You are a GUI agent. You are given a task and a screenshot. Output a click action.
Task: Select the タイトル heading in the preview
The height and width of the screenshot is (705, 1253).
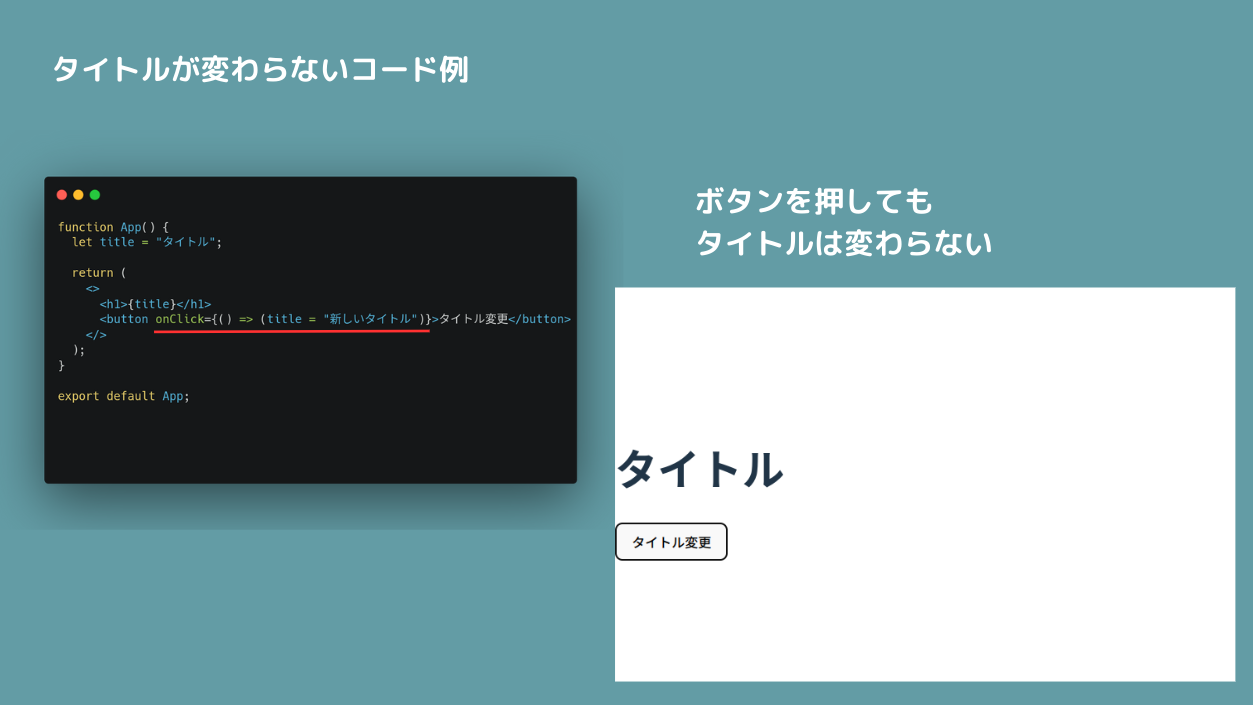tap(699, 469)
